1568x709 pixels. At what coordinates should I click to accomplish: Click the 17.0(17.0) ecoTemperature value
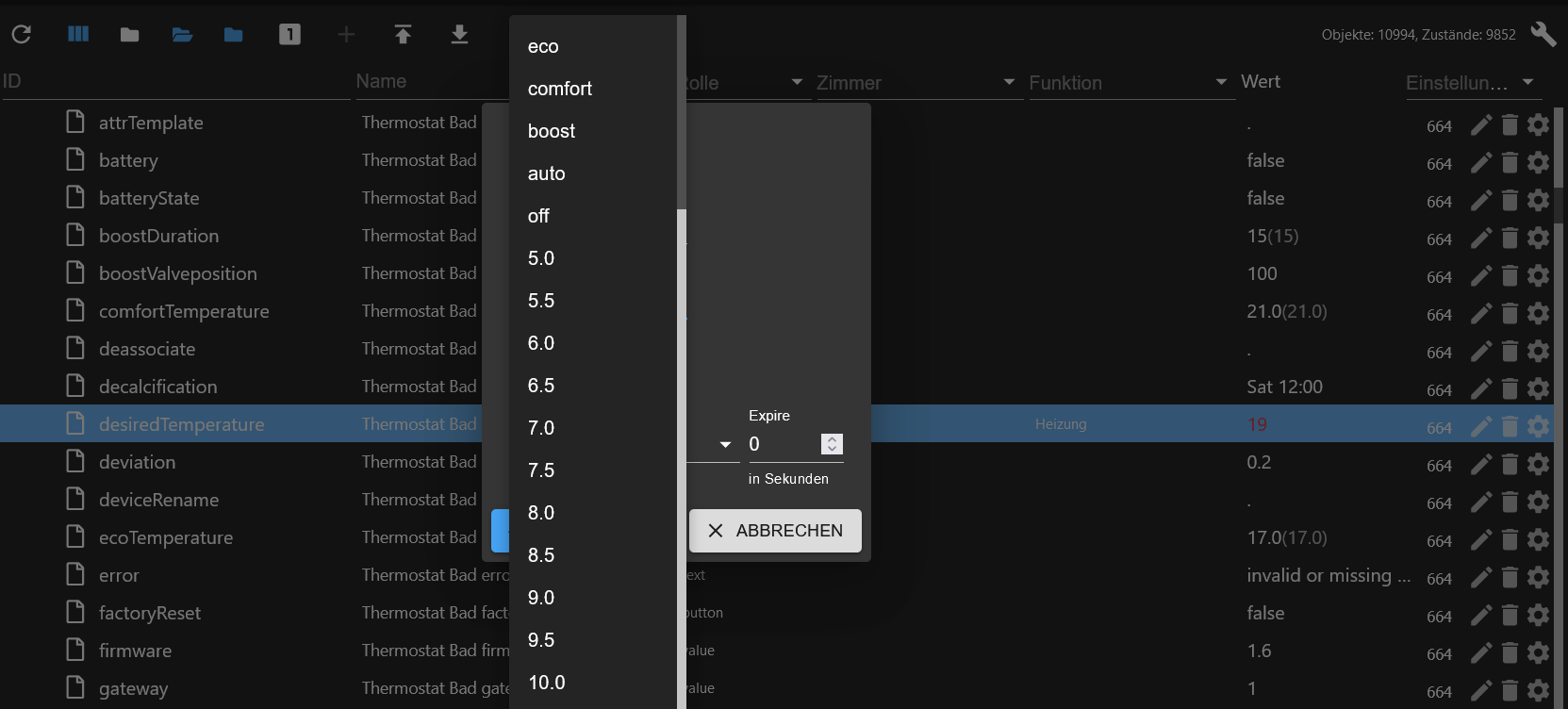(1286, 537)
